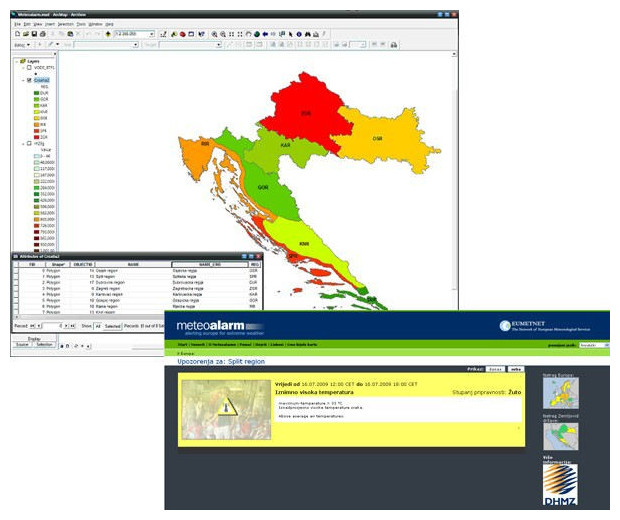Image resolution: width=620 pixels, height=520 pixels.
Task: Click the Paste icon in standard toolbar
Action: tap(70, 34)
